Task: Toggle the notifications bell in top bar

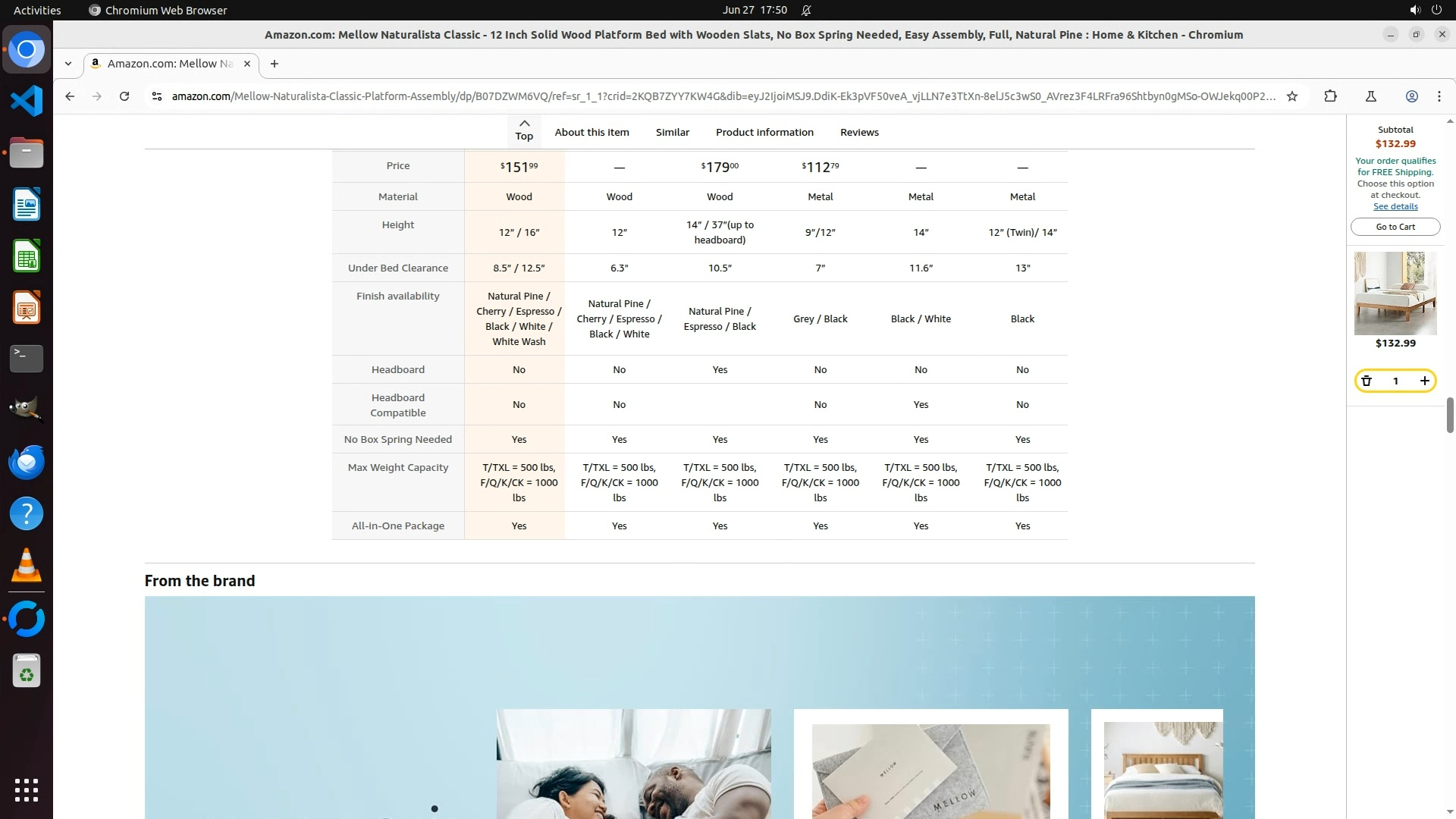Action: tap(806, 10)
